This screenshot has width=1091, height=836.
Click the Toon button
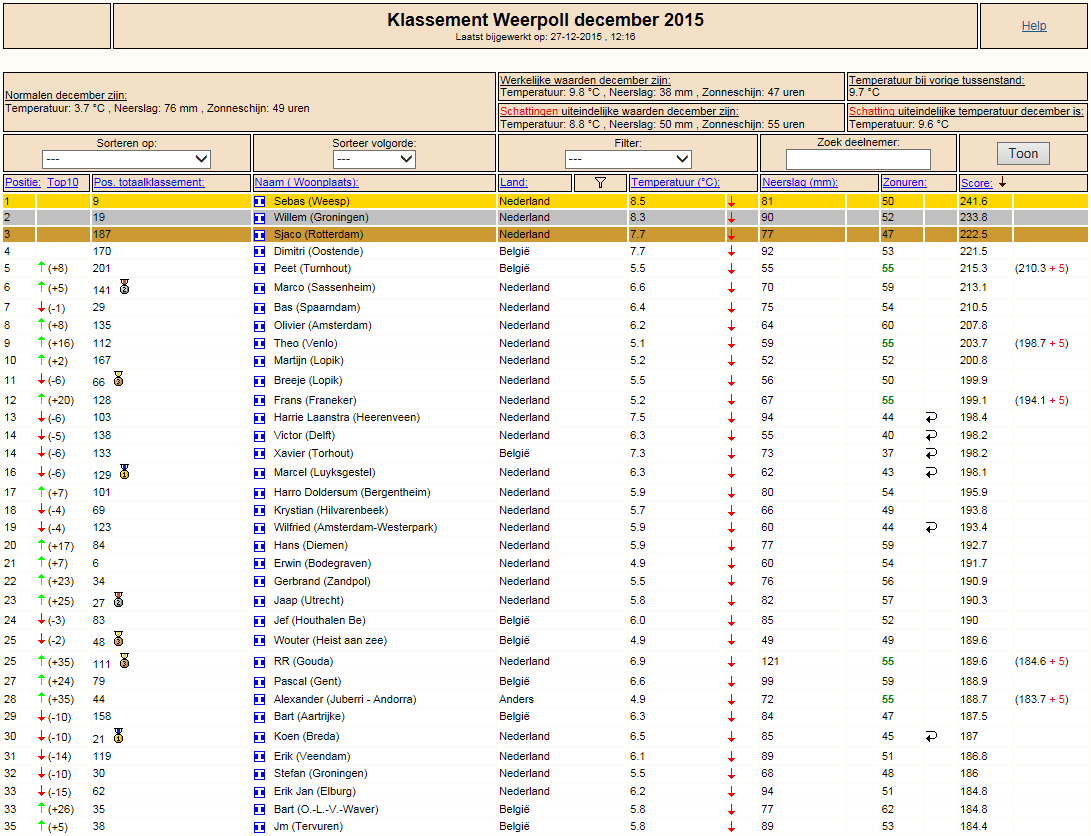point(1023,154)
